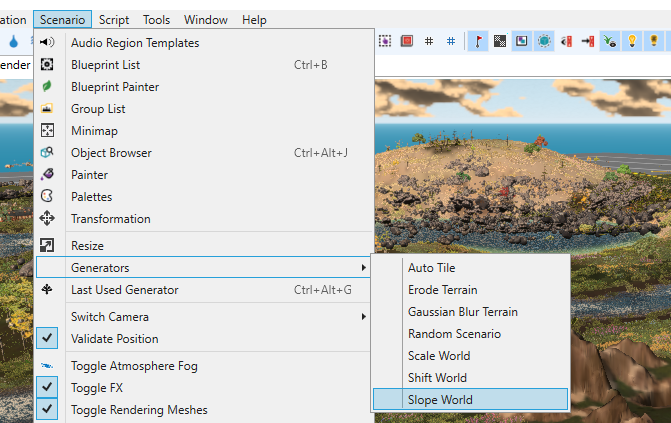Click the arrow into red panel toolbar icon
Image resolution: width=671 pixels, height=423 pixels.
click(588, 41)
